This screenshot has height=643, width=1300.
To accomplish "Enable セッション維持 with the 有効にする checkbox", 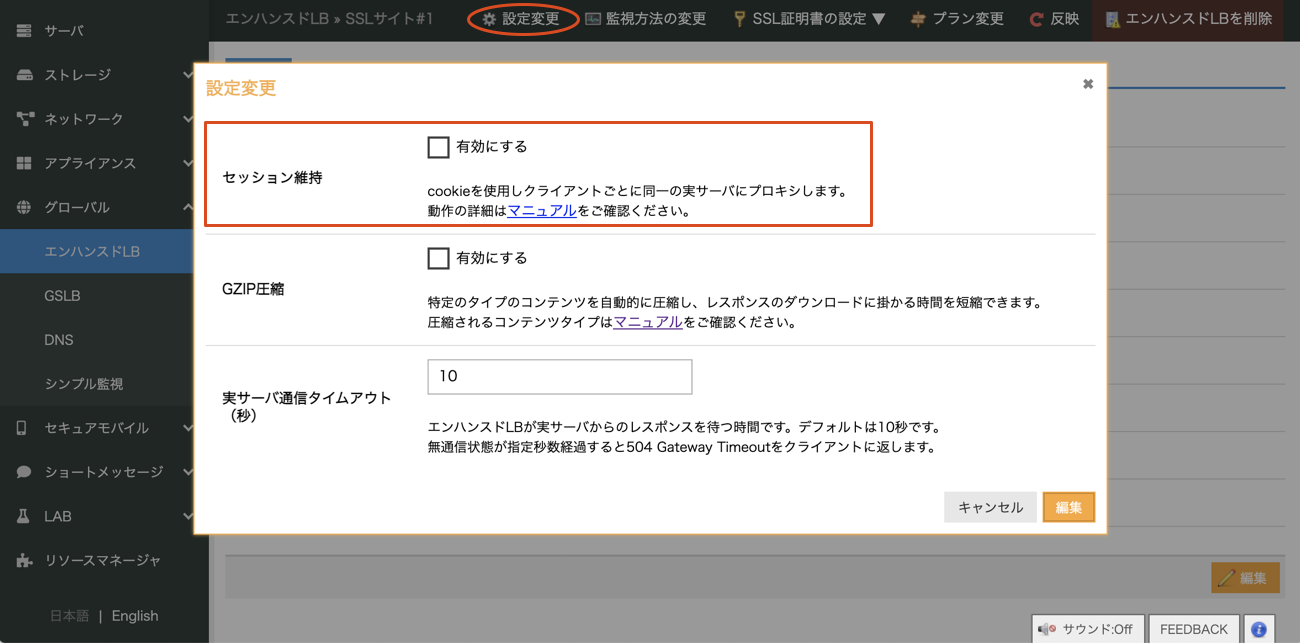I will (x=437, y=147).
